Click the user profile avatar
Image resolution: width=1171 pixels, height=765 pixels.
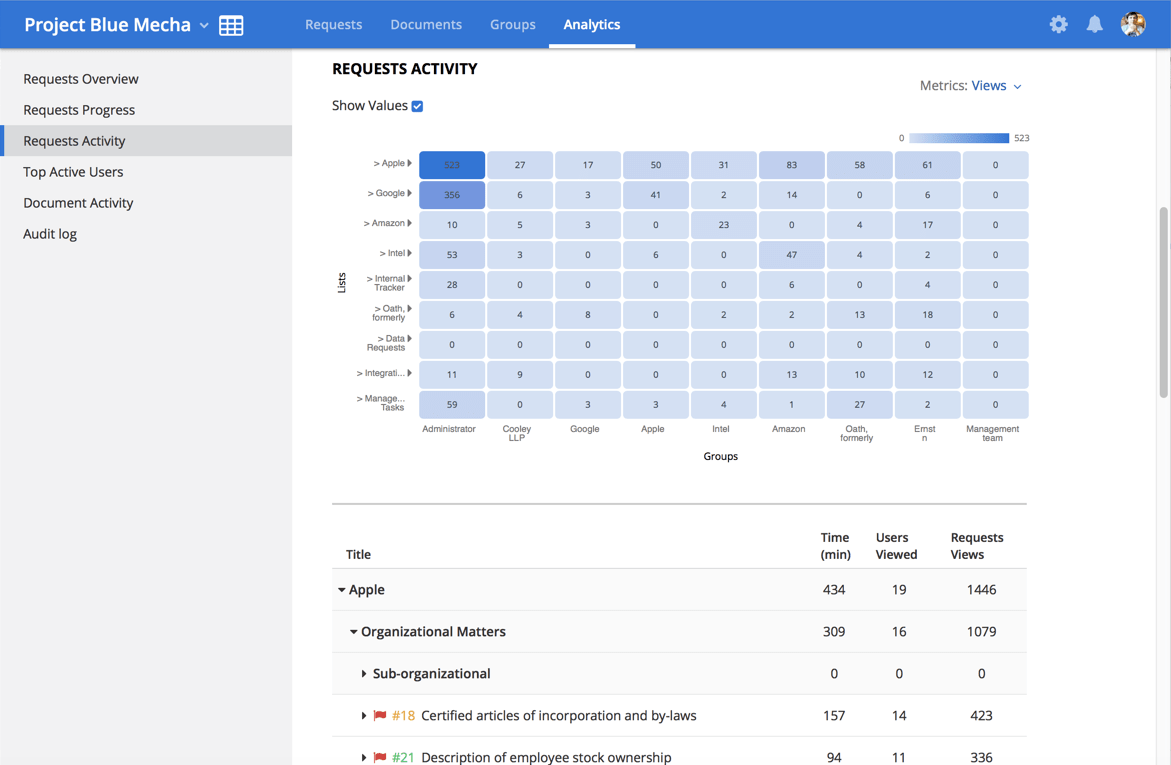[1133, 24]
